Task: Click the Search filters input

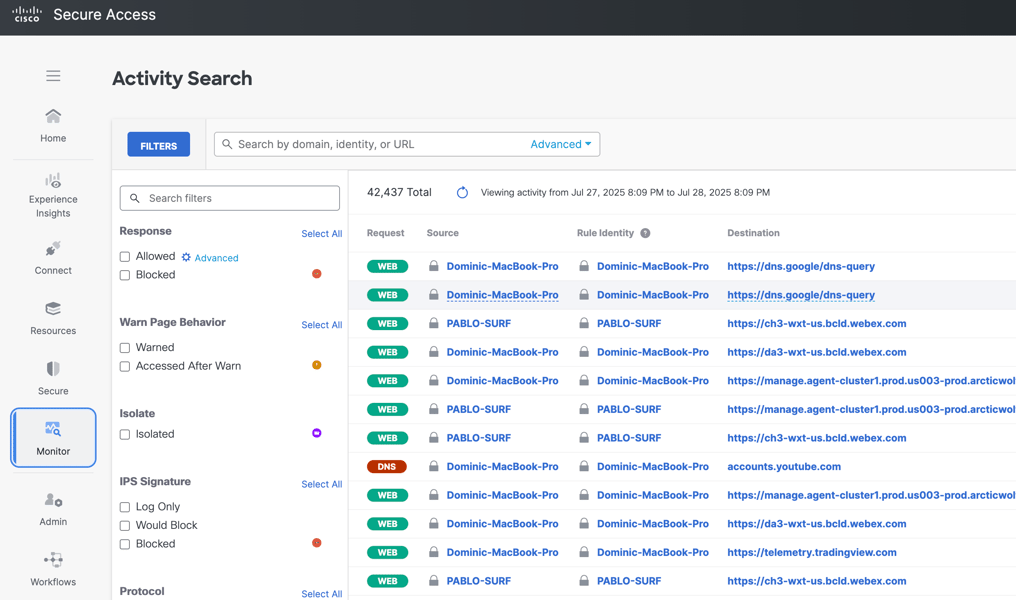Action: [229, 198]
